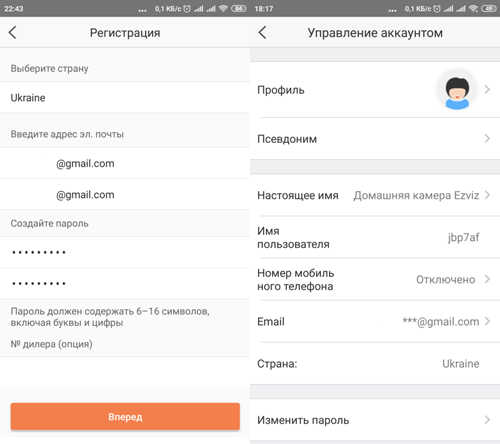Screen dimensions: 500x444
Task: Click the Имя пользователя label
Action: click(x=293, y=237)
